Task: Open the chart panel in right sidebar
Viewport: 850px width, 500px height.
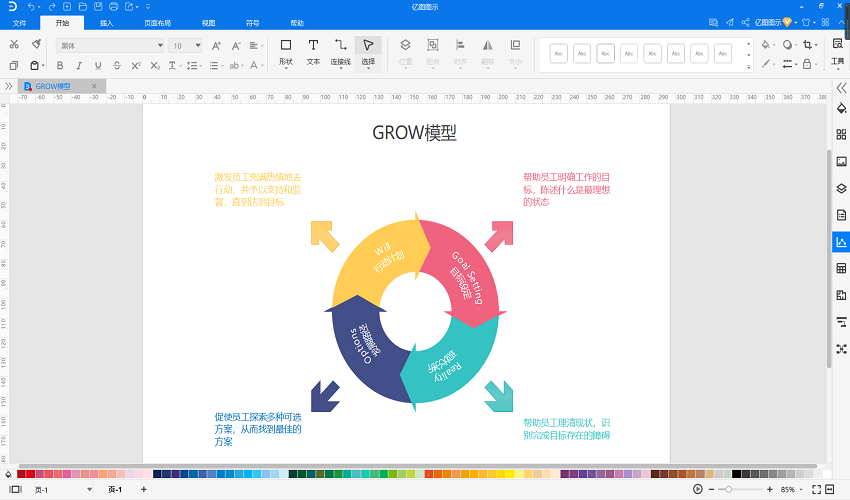Action: point(841,242)
